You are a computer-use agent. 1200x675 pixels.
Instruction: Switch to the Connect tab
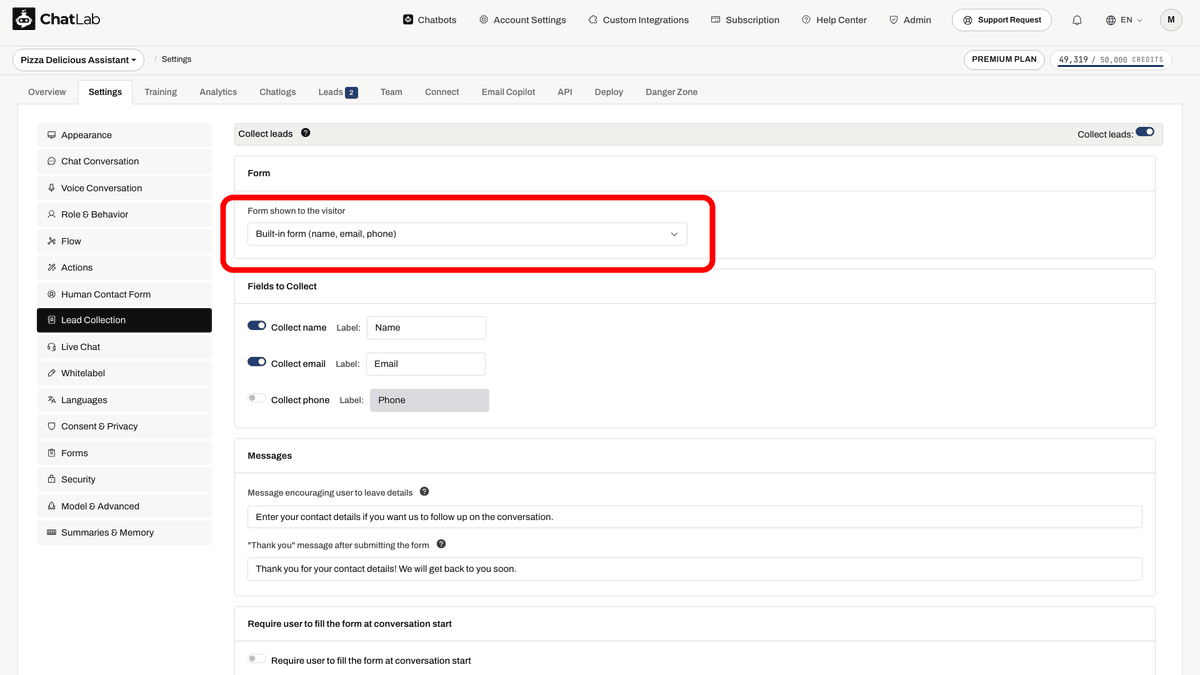coord(442,92)
